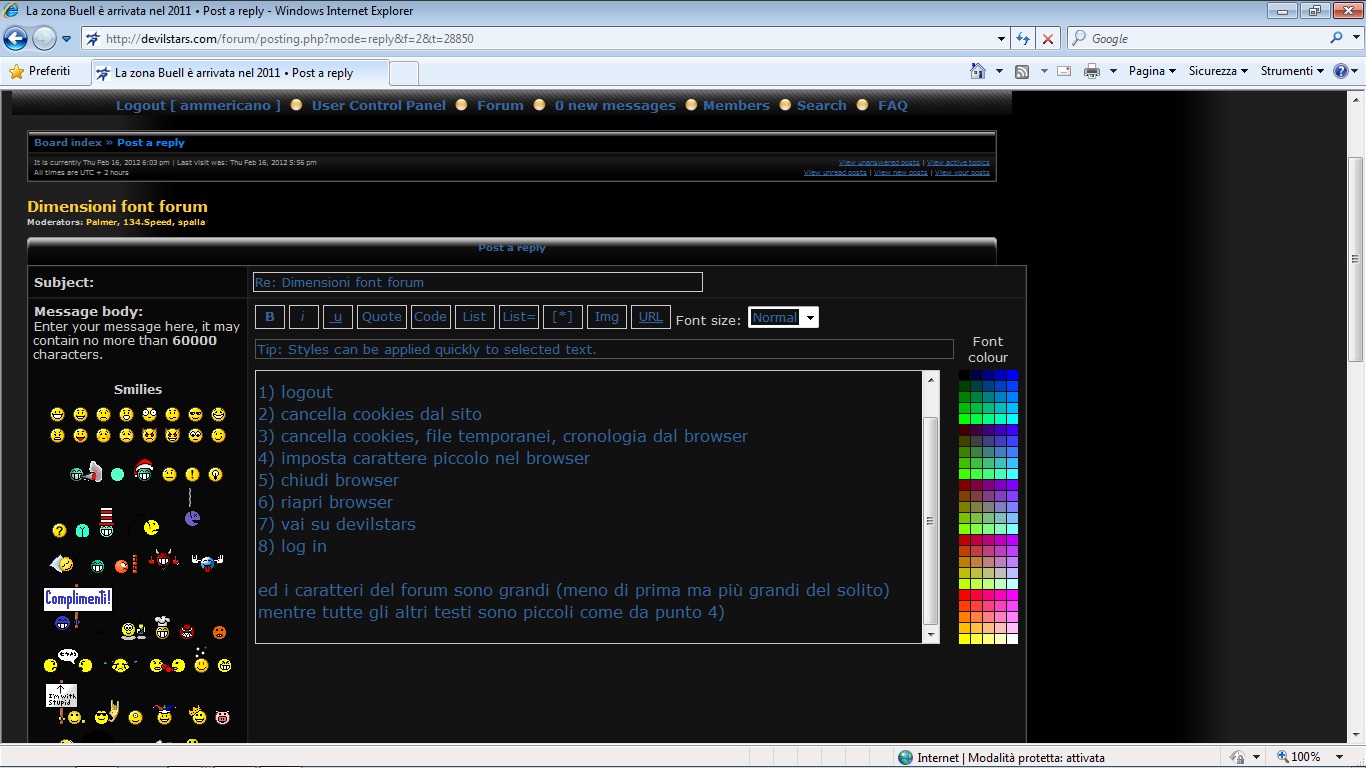Open the Font size dropdown
The image size is (1366, 768).
pos(810,318)
